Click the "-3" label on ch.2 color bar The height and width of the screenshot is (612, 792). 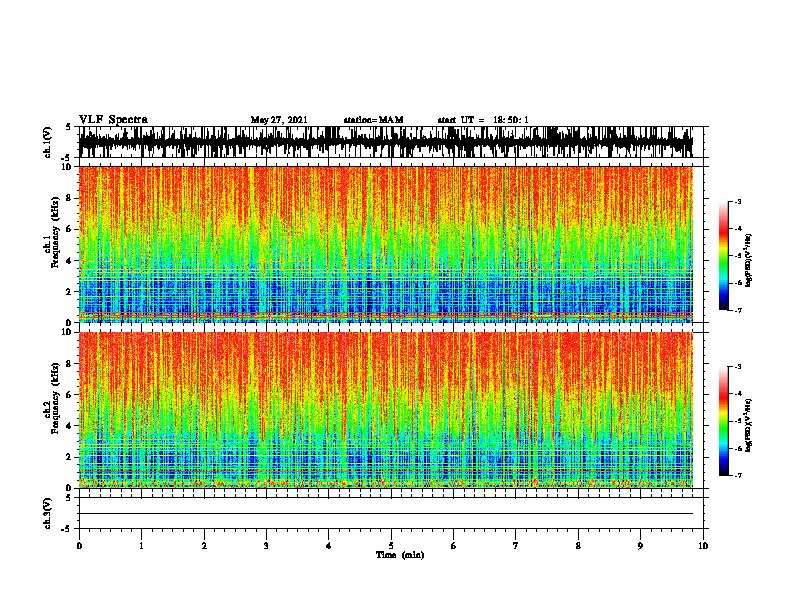tap(738, 367)
